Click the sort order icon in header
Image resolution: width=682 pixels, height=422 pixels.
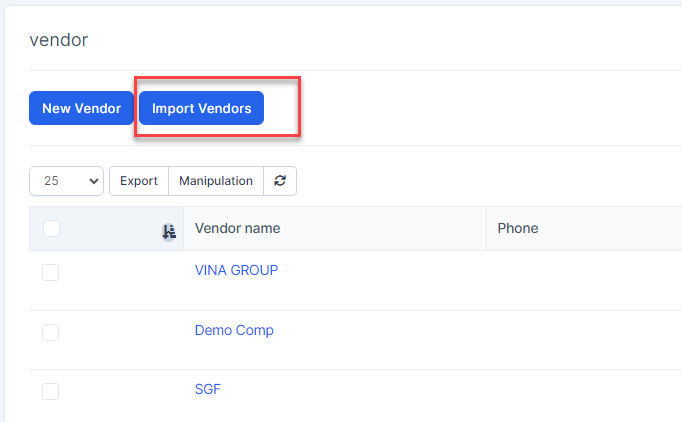point(169,231)
